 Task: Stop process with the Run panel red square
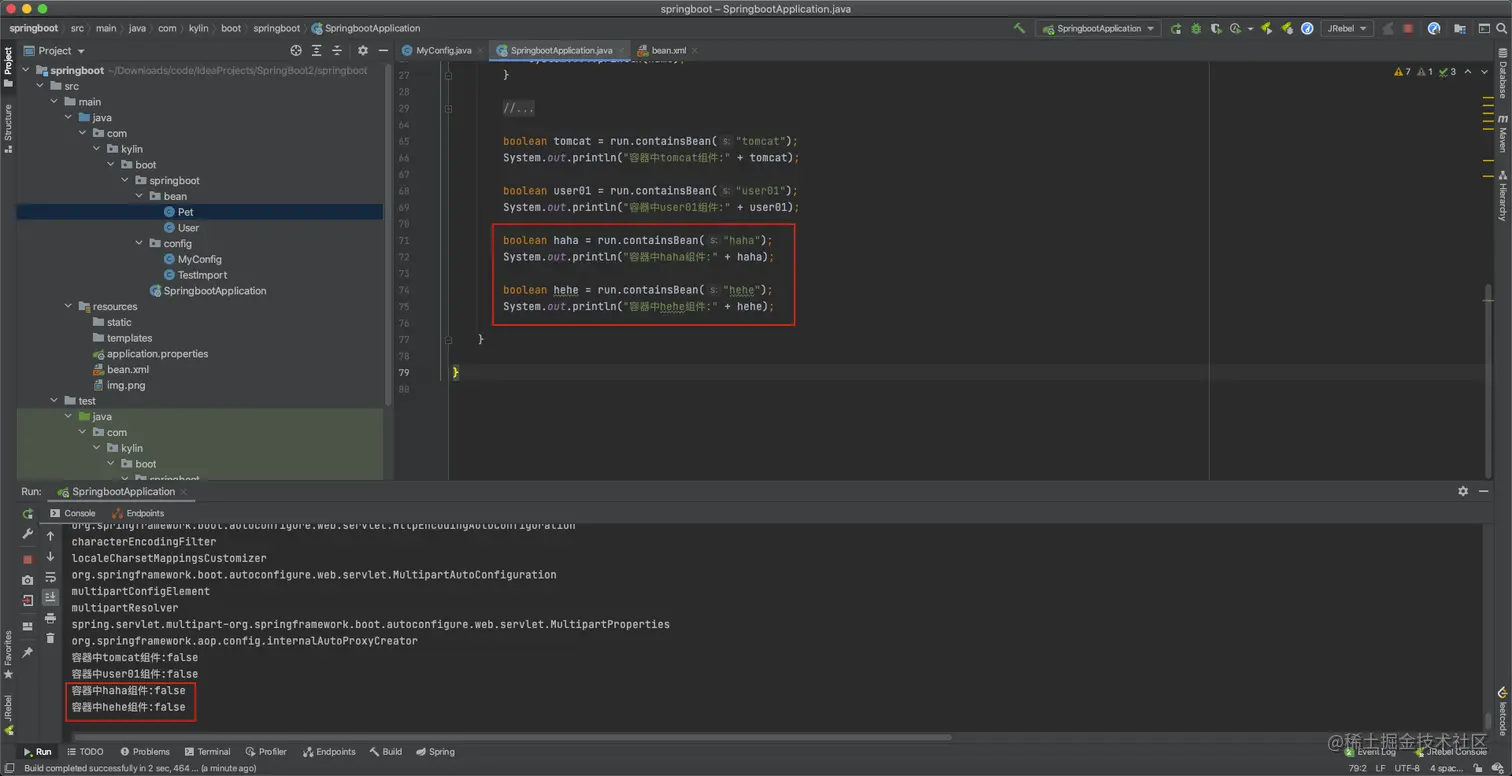point(28,559)
